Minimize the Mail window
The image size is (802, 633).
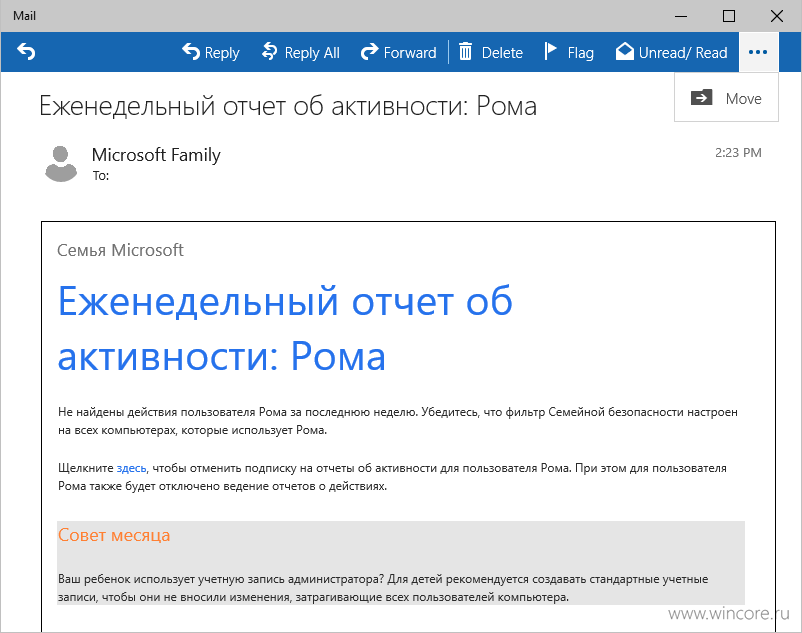coord(681,16)
